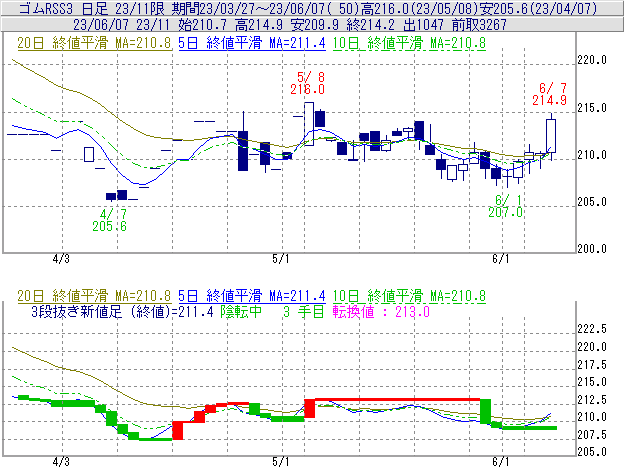The width and height of the screenshot is (624, 475).
Task: Click the 220.0 price axis label of upper chart
Action: (x=592, y=60)
